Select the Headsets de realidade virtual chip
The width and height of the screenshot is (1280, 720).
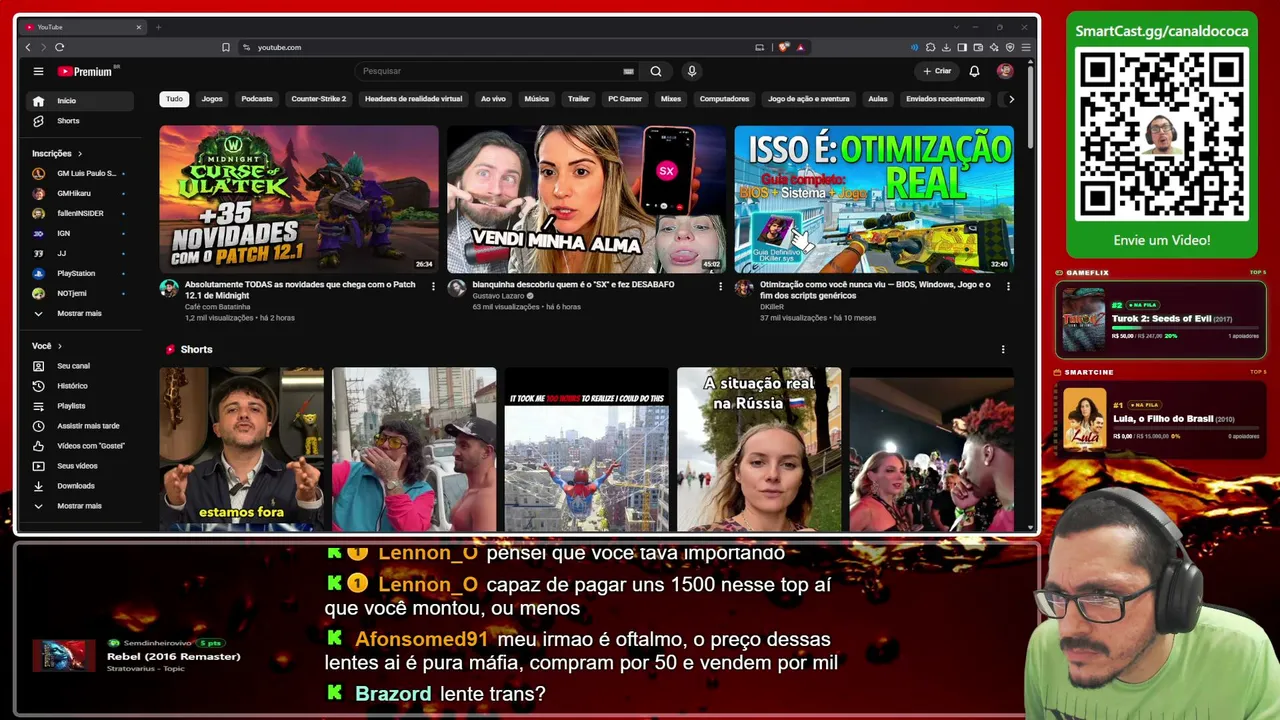pos(414,99)
